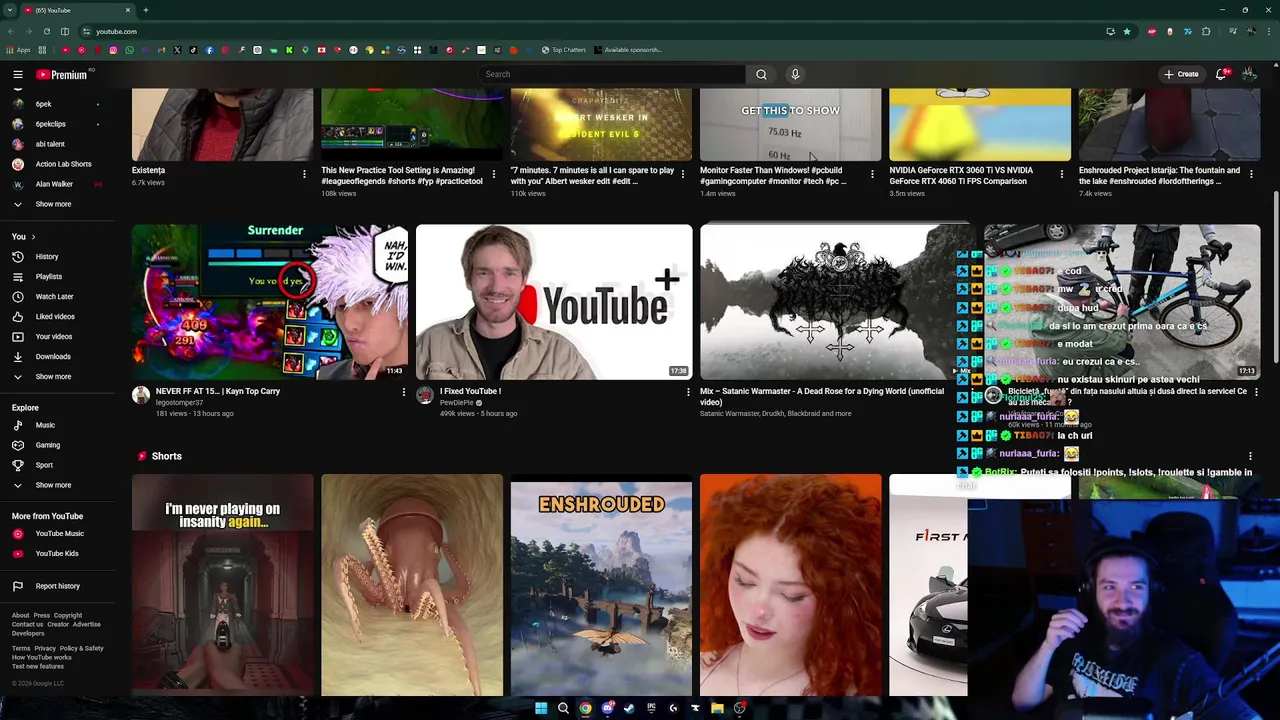1280x720 pixels.
Task: Play the Satanic Warmaster mix thumbnail
Action: coord(838,302)
